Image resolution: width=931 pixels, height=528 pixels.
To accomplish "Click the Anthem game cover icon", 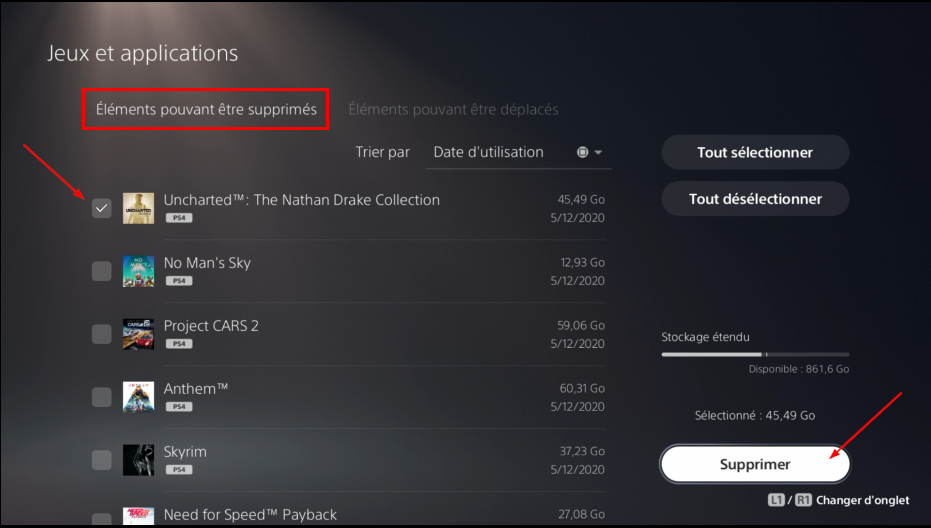I will [x=138, y=397].
